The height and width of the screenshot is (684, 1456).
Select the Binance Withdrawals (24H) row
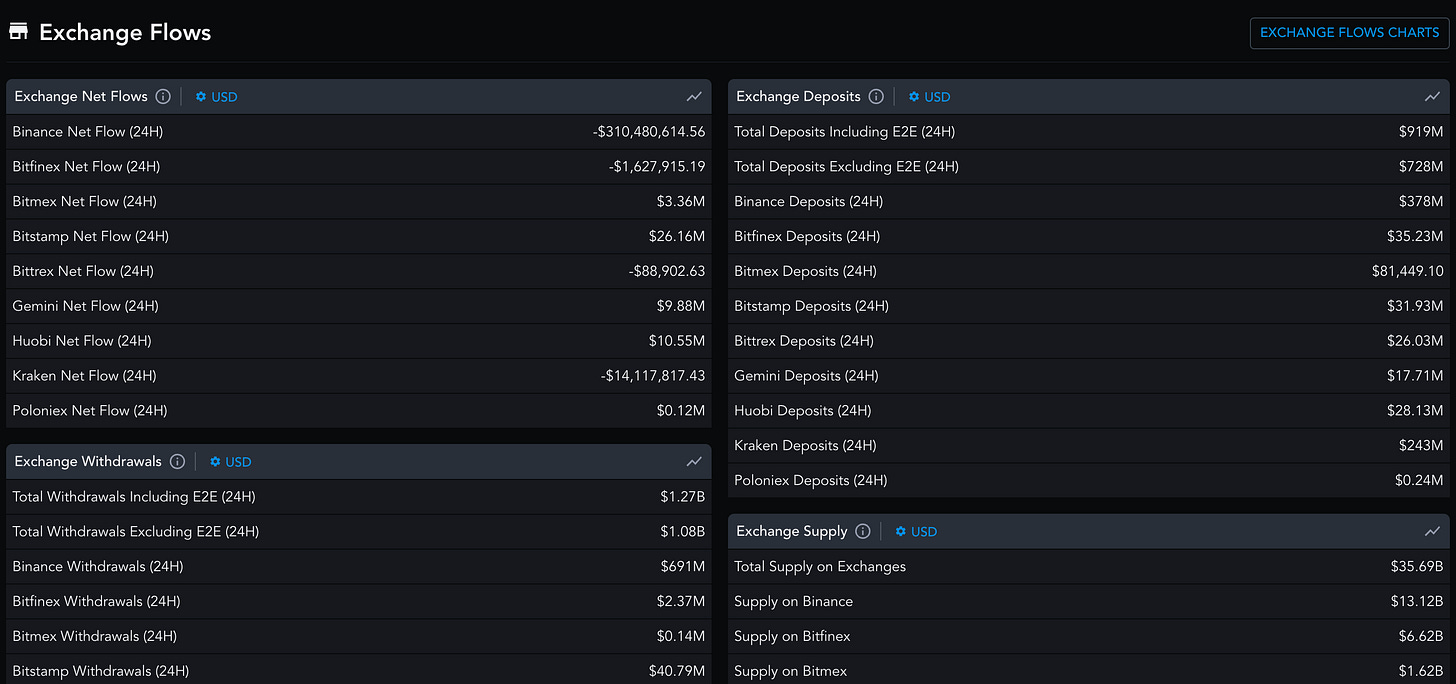(359, 567)
